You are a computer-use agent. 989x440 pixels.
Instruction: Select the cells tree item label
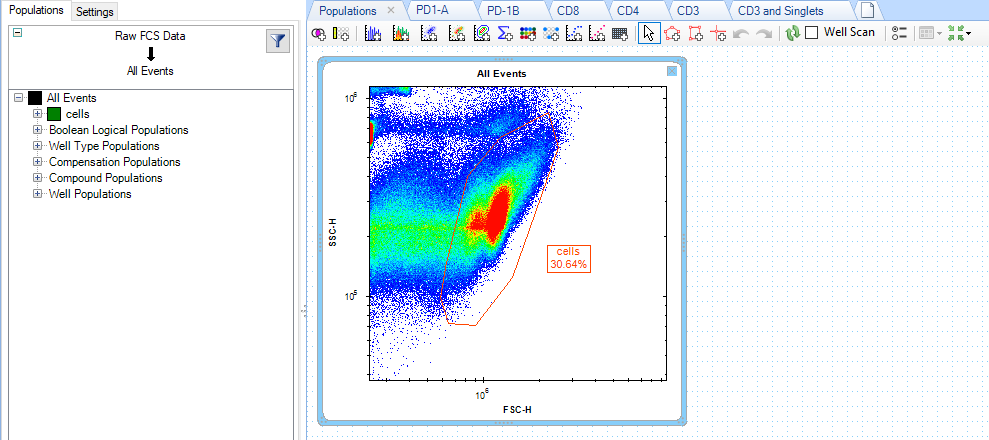(78, 114)
